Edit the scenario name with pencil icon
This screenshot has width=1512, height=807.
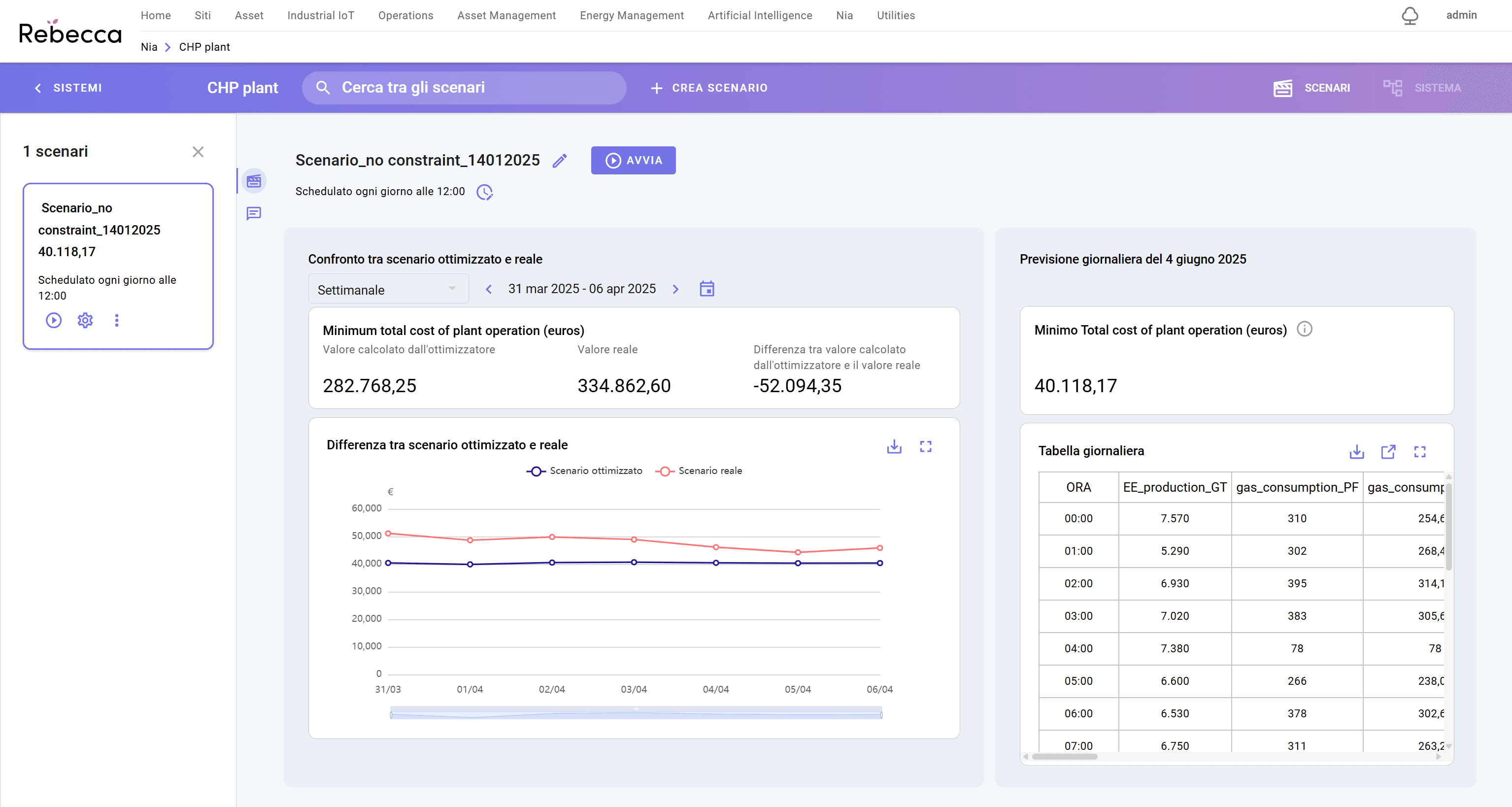coord(560,160)
